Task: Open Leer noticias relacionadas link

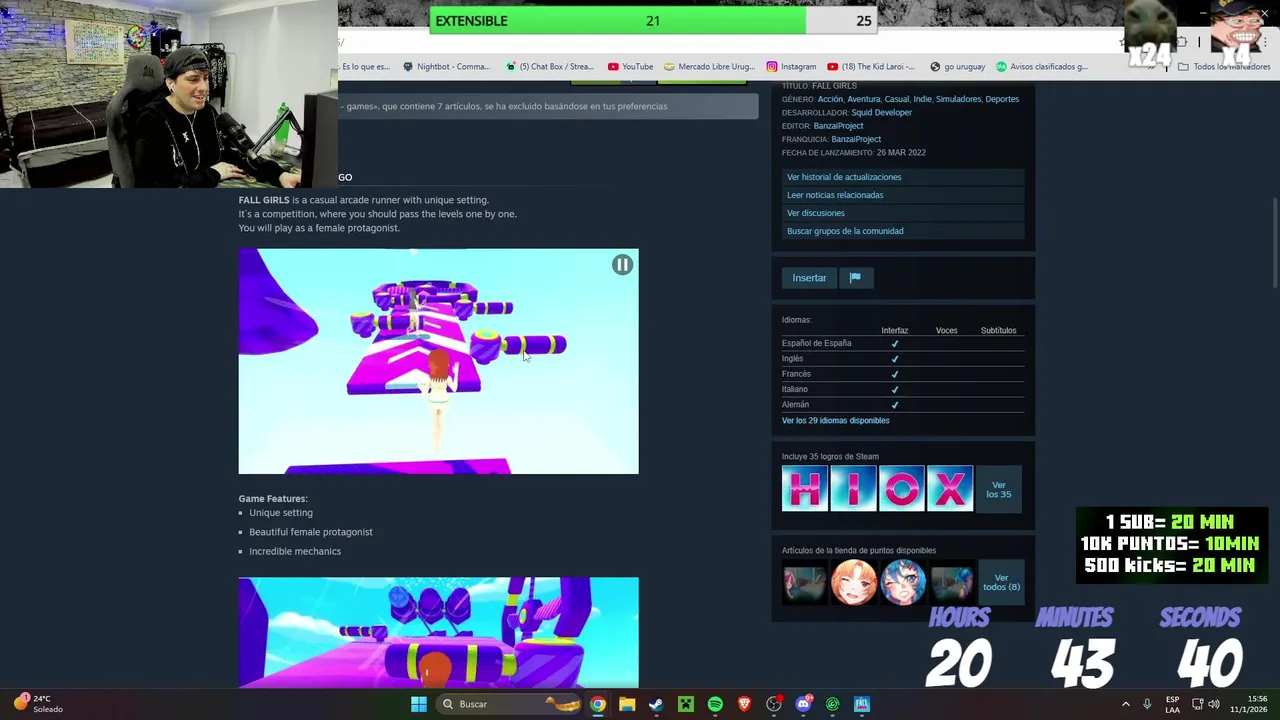Action: coord(835,195)
